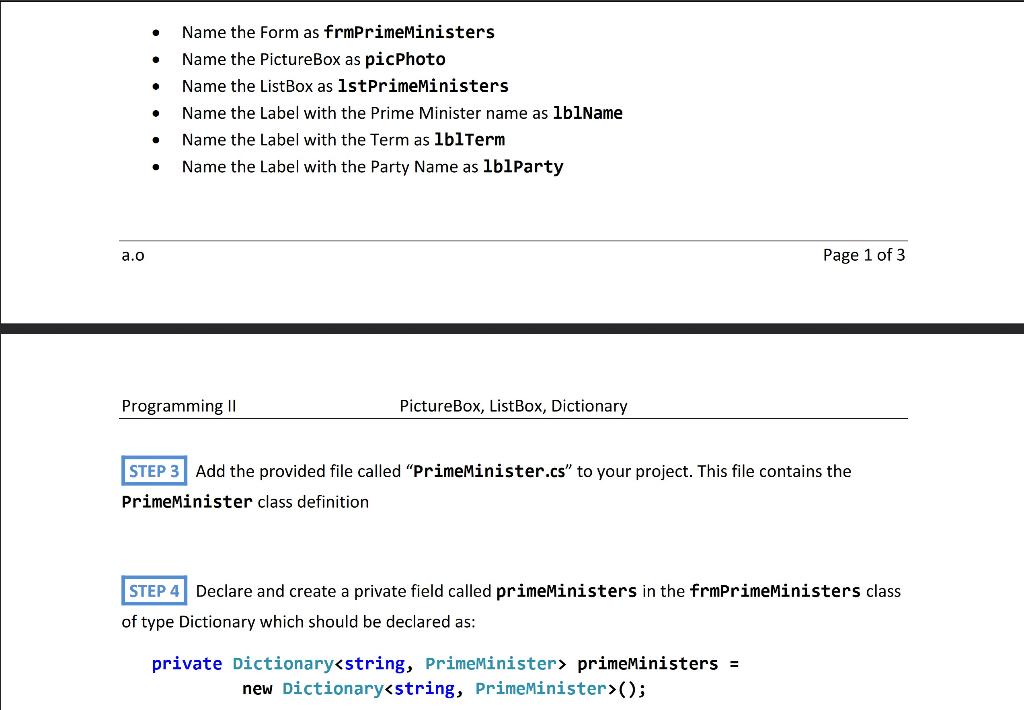The image size is (1024, 710).
Task: Select the private keyword in the code block
Action: point(185,663)
